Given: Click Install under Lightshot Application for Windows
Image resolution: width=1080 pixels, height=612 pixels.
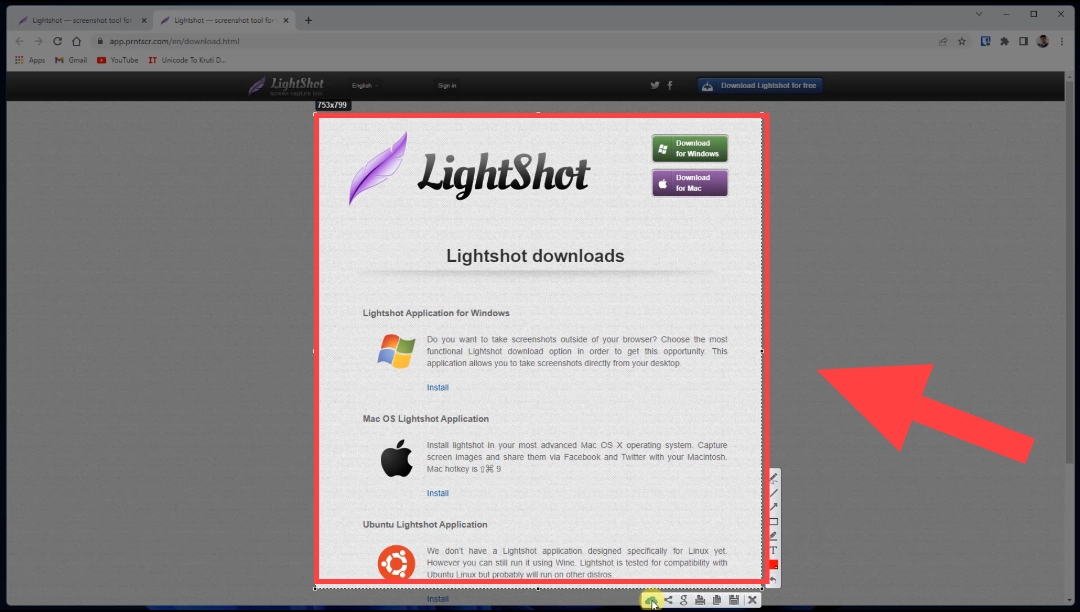Looking at the screenshot, I should tap(437, 388).
